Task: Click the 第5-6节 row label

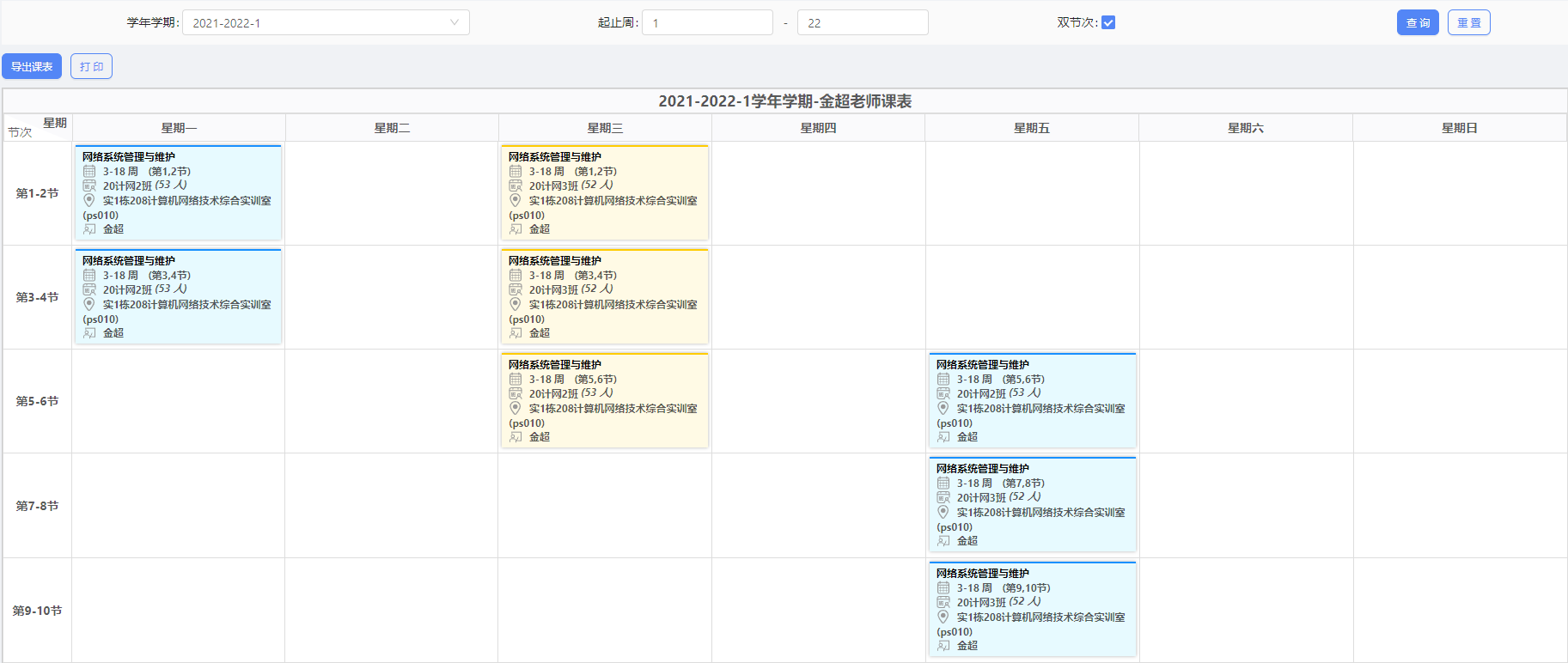Action: 37,401
